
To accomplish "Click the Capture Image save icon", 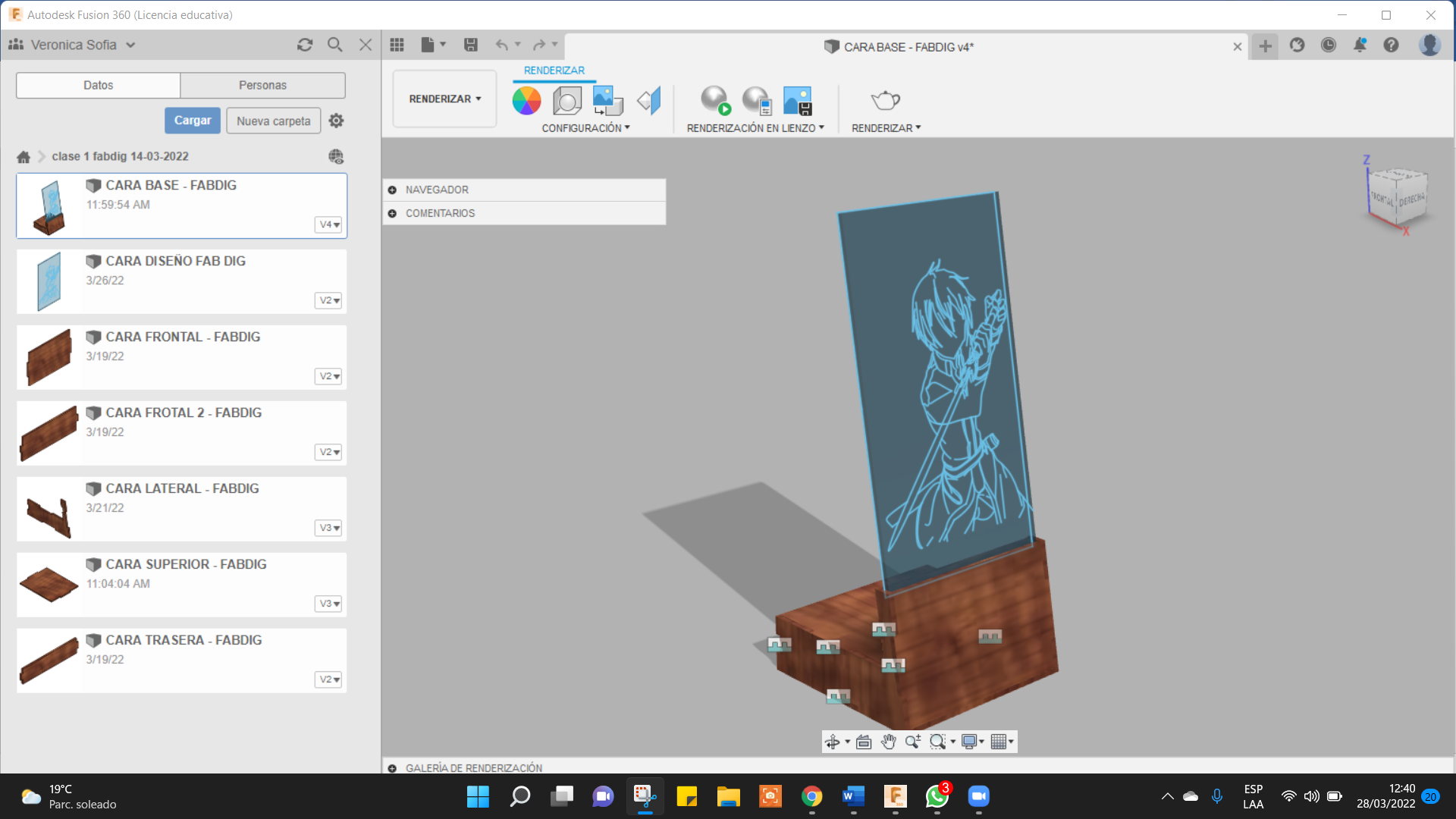I will click(797, 100).
